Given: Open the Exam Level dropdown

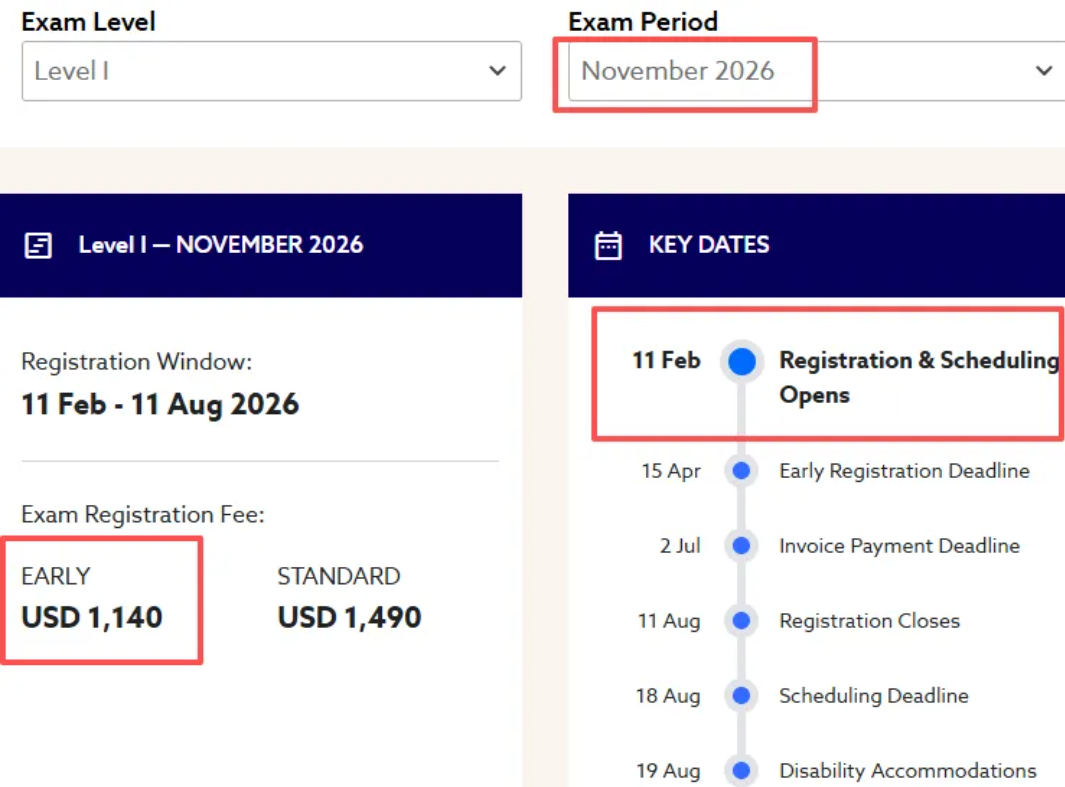Looking at the screenshot, I should click(271, 71).
